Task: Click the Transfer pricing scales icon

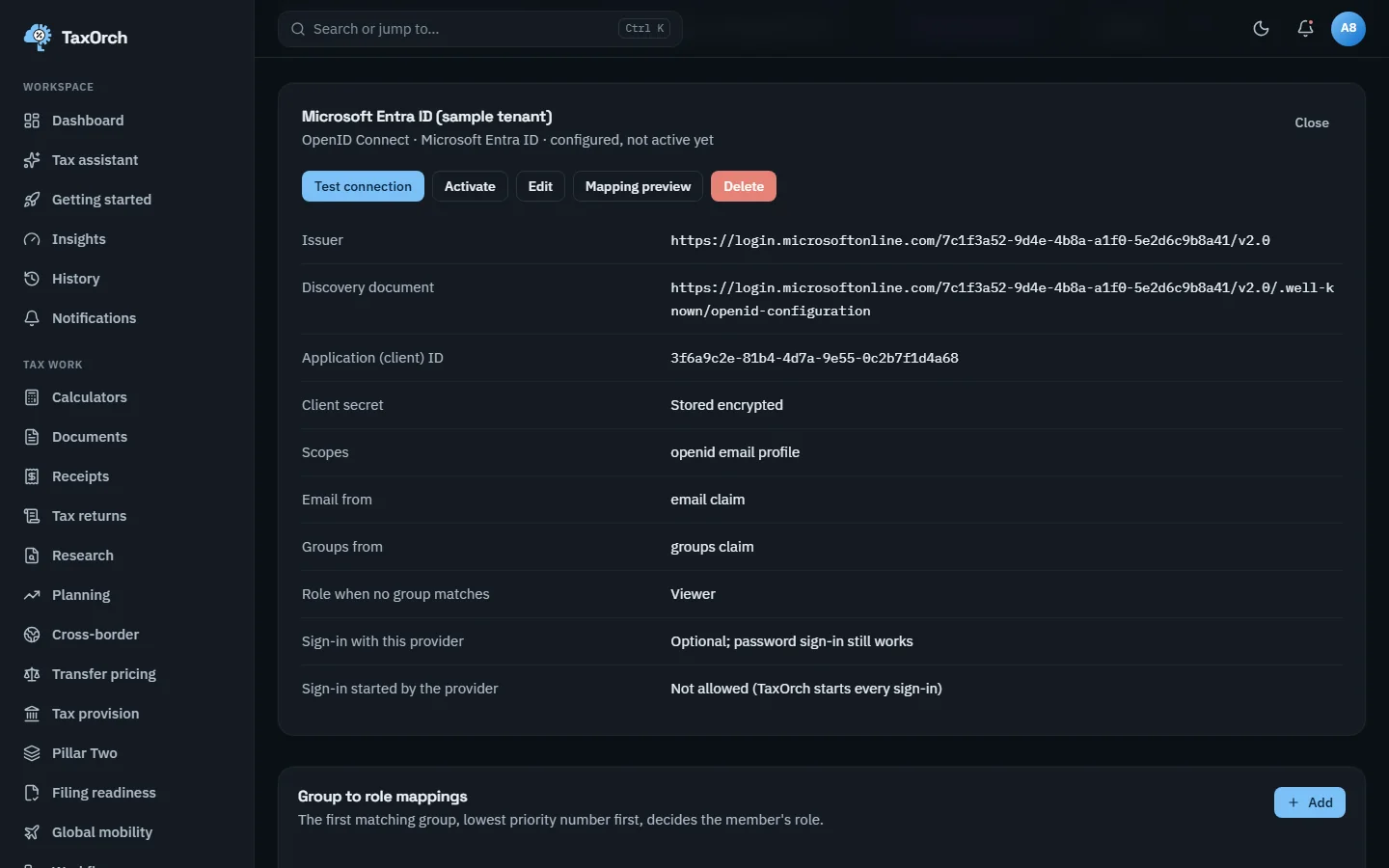Action: pos(32,674)
